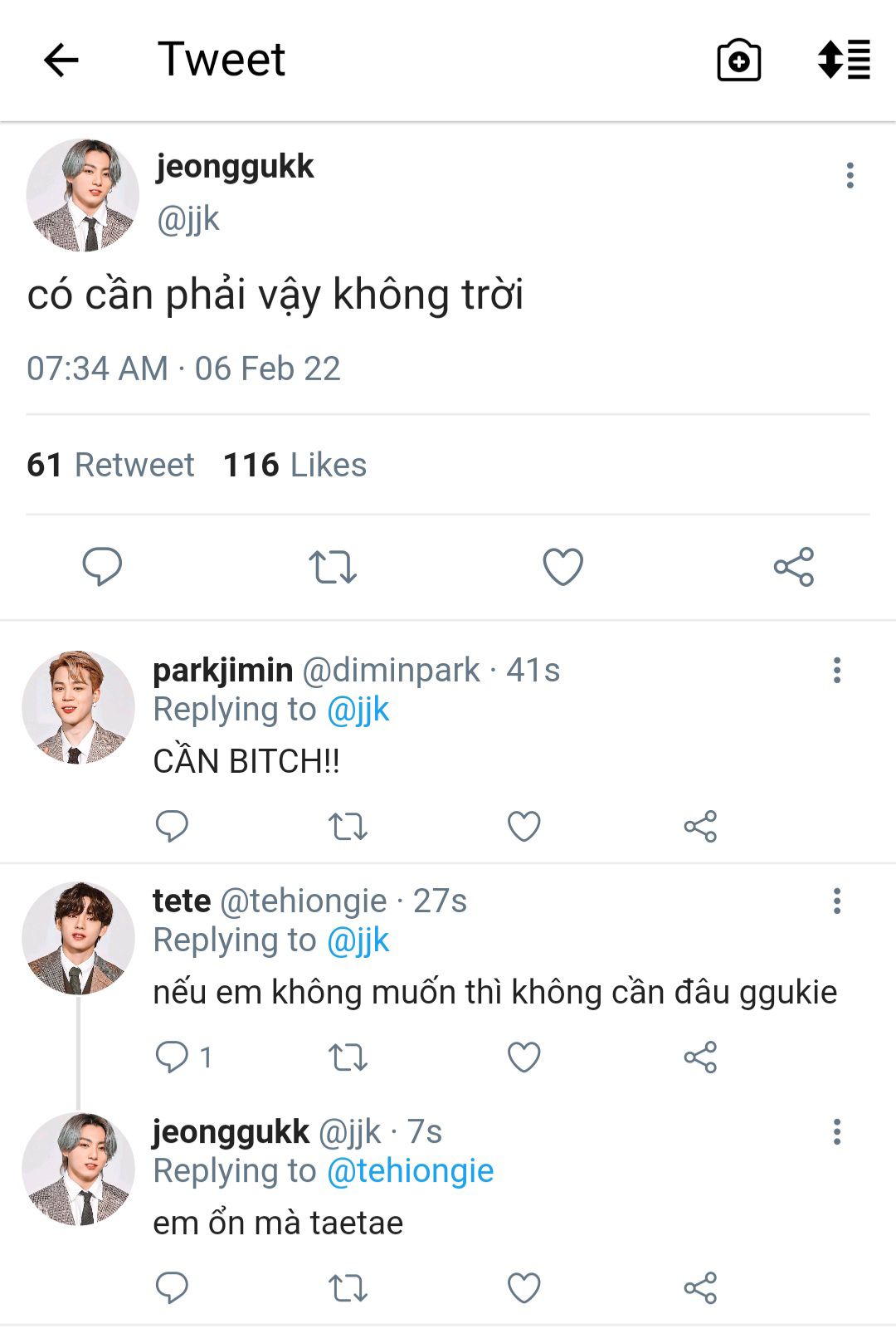The width and height of the screenshot is (896, 1338).
Task: View the 61 Retweet list
Action: point(110,465)
